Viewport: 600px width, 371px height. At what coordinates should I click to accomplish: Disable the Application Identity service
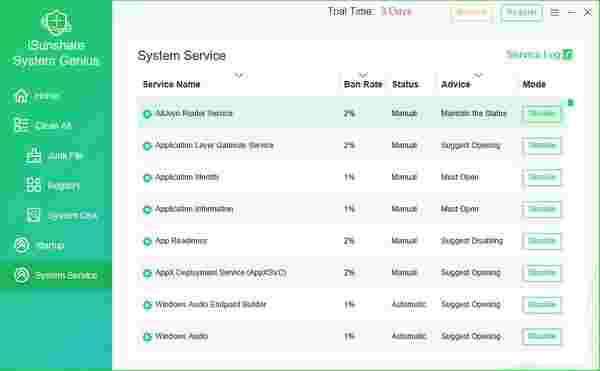pyautogui.click(x=541, y=177)
